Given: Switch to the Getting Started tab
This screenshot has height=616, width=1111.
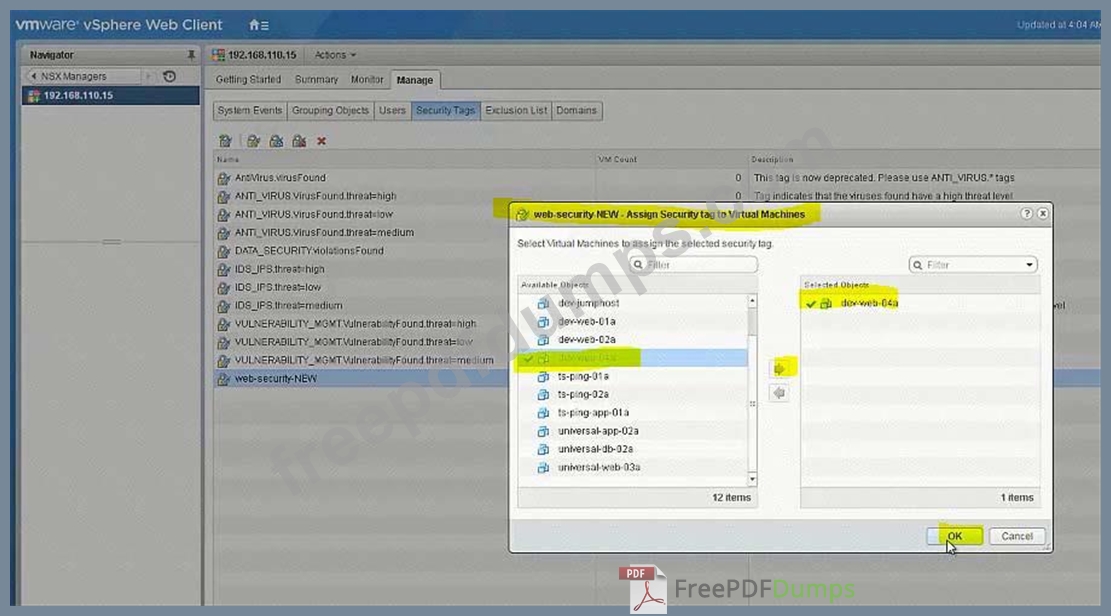Looking at the screenshot, I should coord(248,79).
